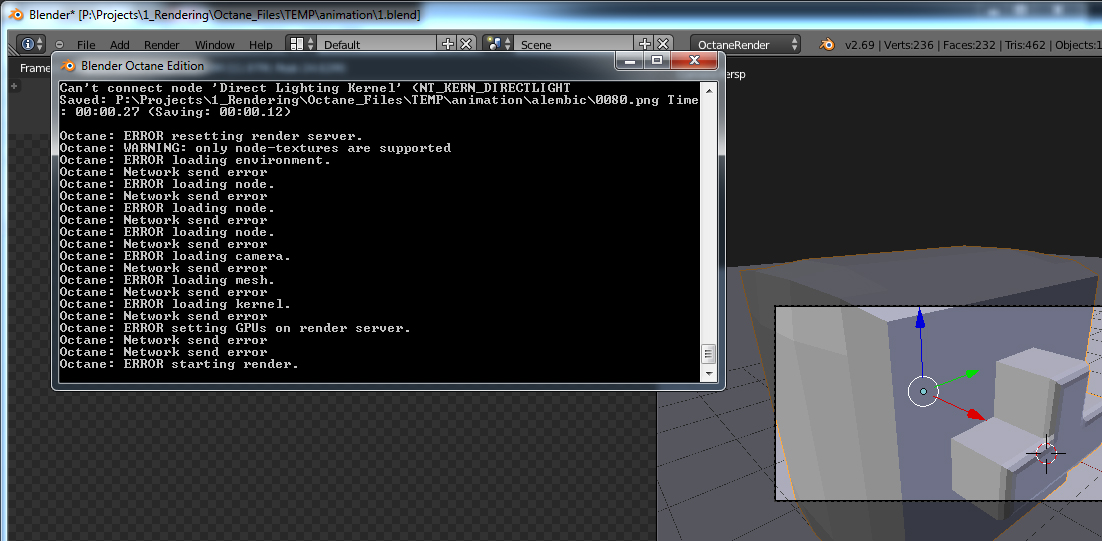
Task: Click the 'v2.69' version text
Action: (860, 44)
